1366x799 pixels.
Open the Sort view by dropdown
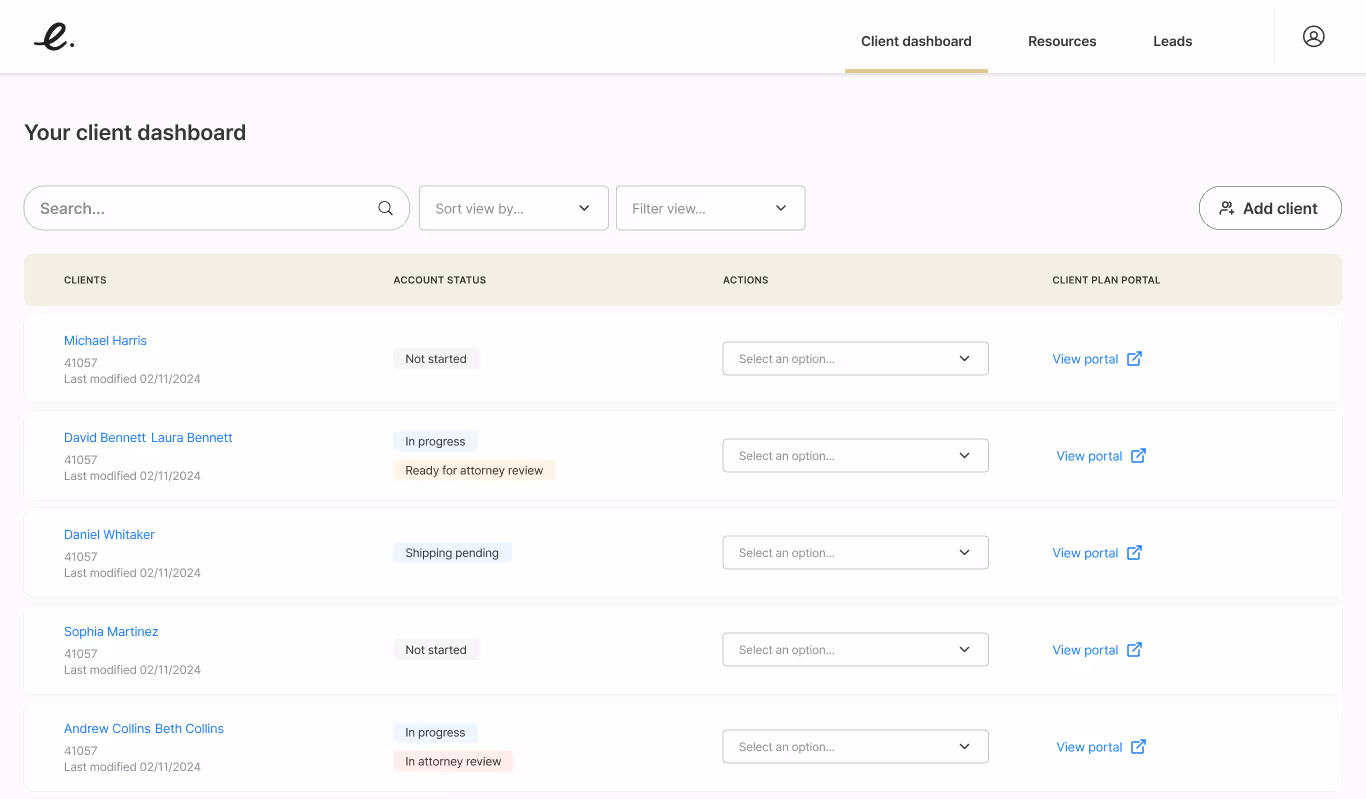click(x=513, y=208)
